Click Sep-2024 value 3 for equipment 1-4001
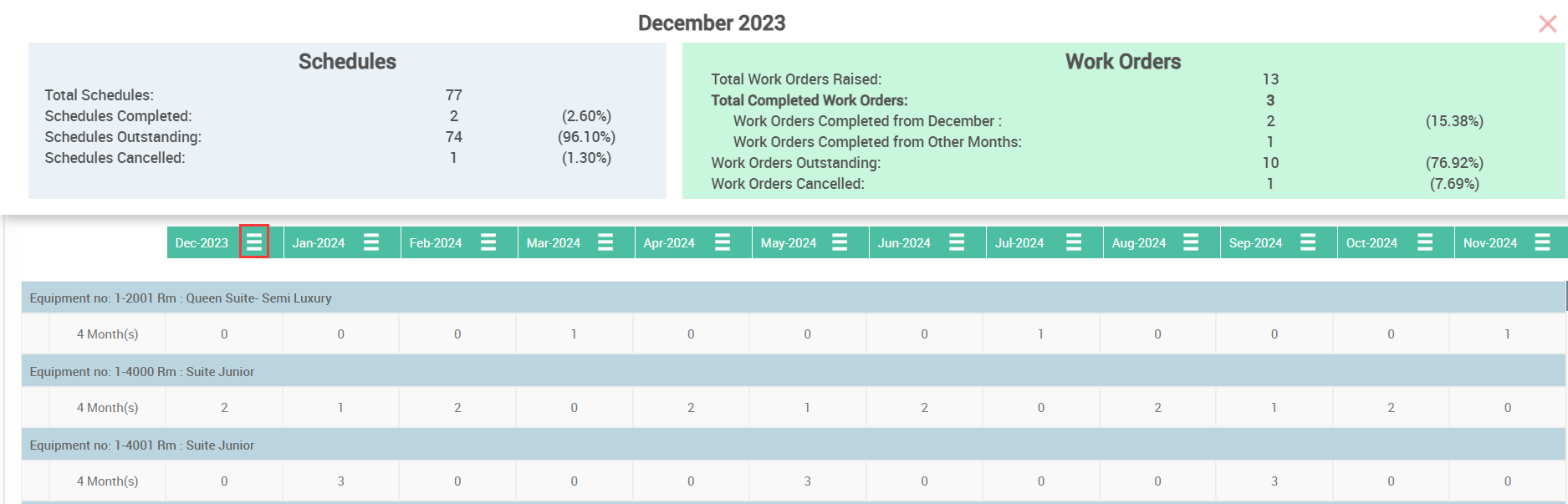The width and height of the screenshot is (1568, 504). [1274, 481]
